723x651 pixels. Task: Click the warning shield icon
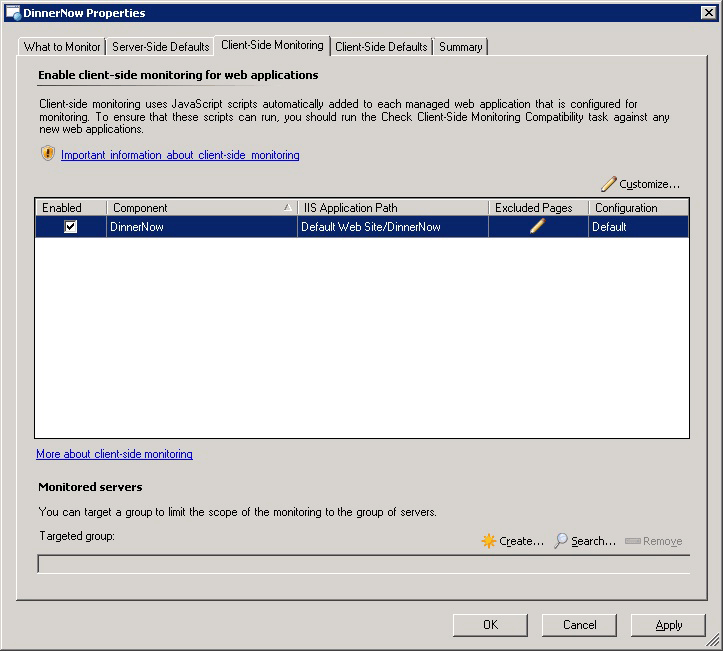pos(48,153)
